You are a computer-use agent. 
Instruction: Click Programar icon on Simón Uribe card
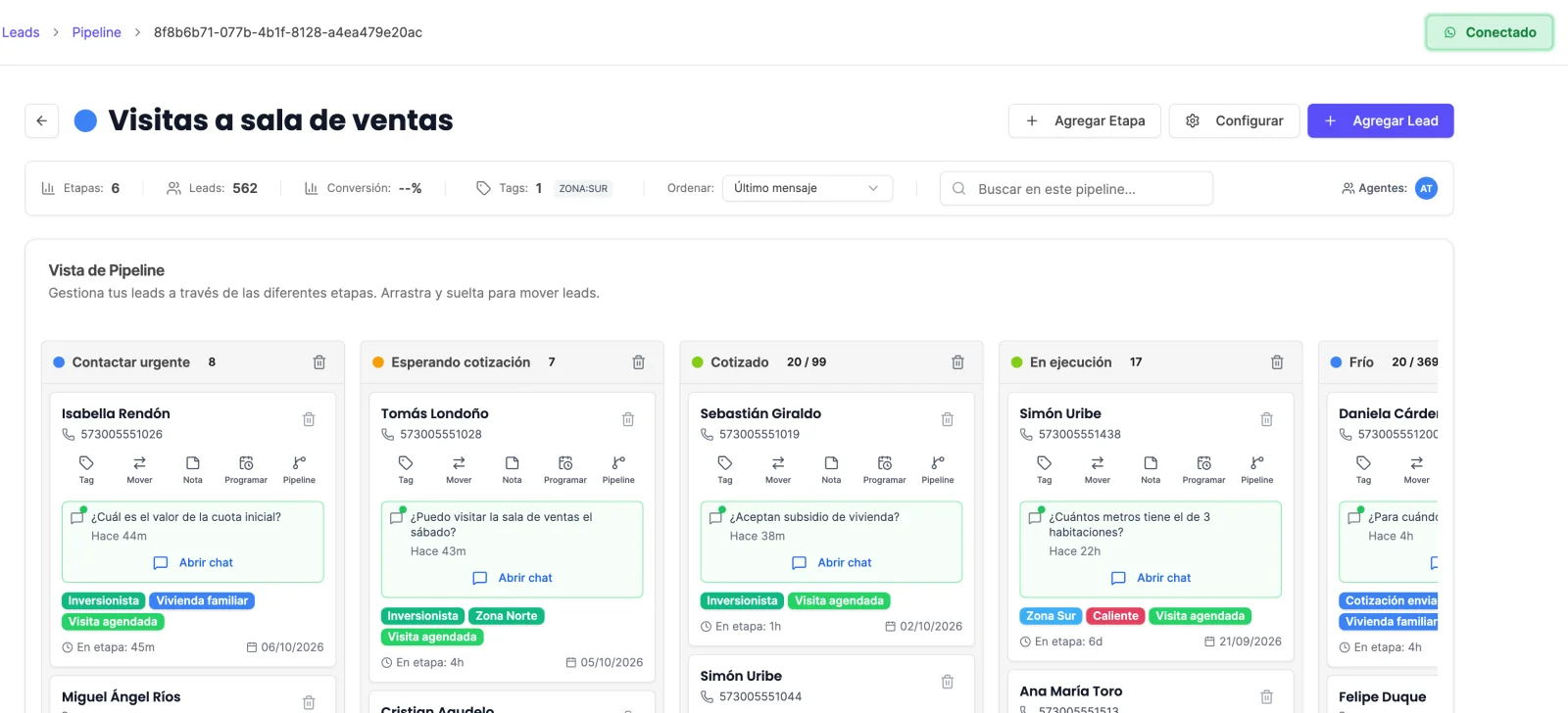pyautogui.click(x=1203, y=469)
